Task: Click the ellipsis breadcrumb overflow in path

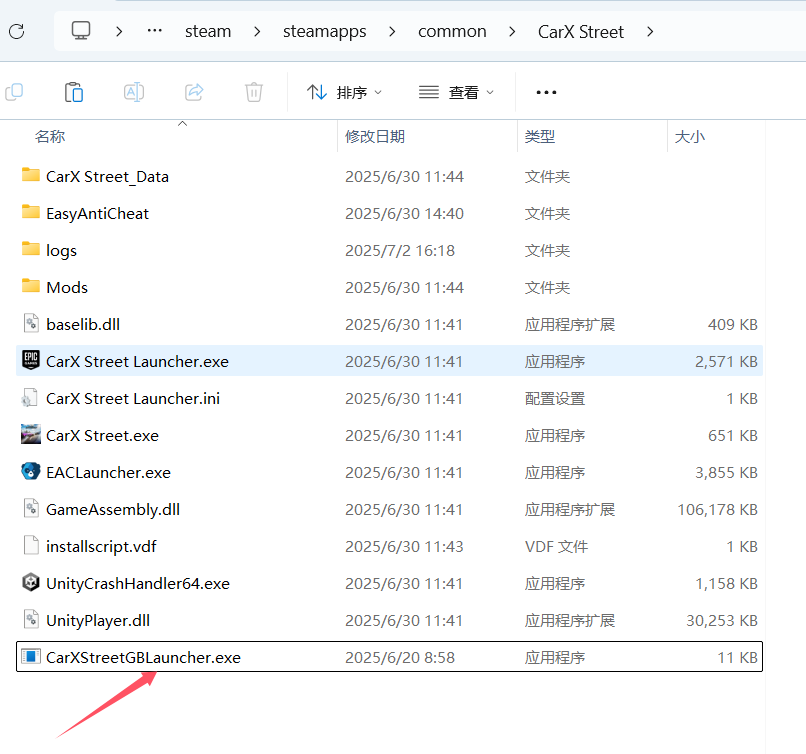Action: pos(154,31)
